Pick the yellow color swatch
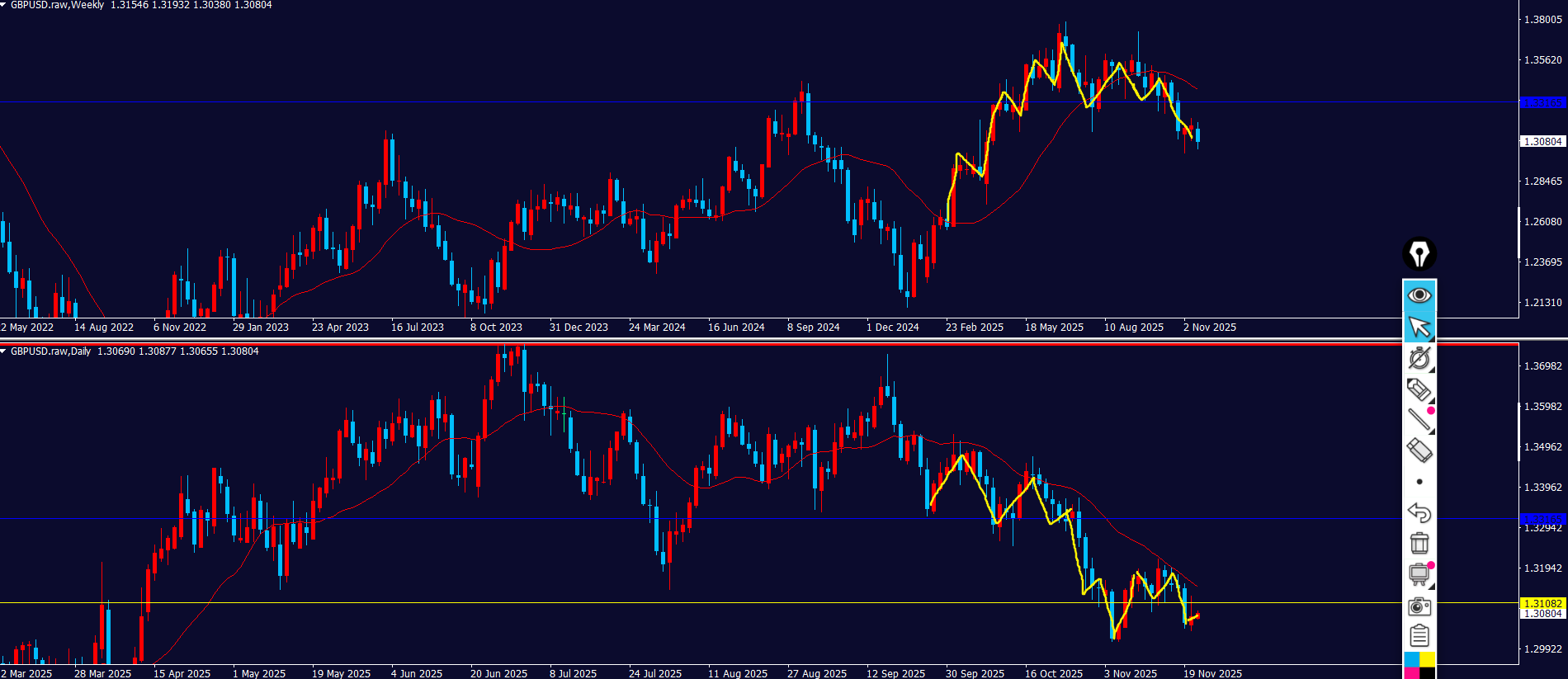The height and width of the screenshot is (679, 1568). coord(1428,659)
